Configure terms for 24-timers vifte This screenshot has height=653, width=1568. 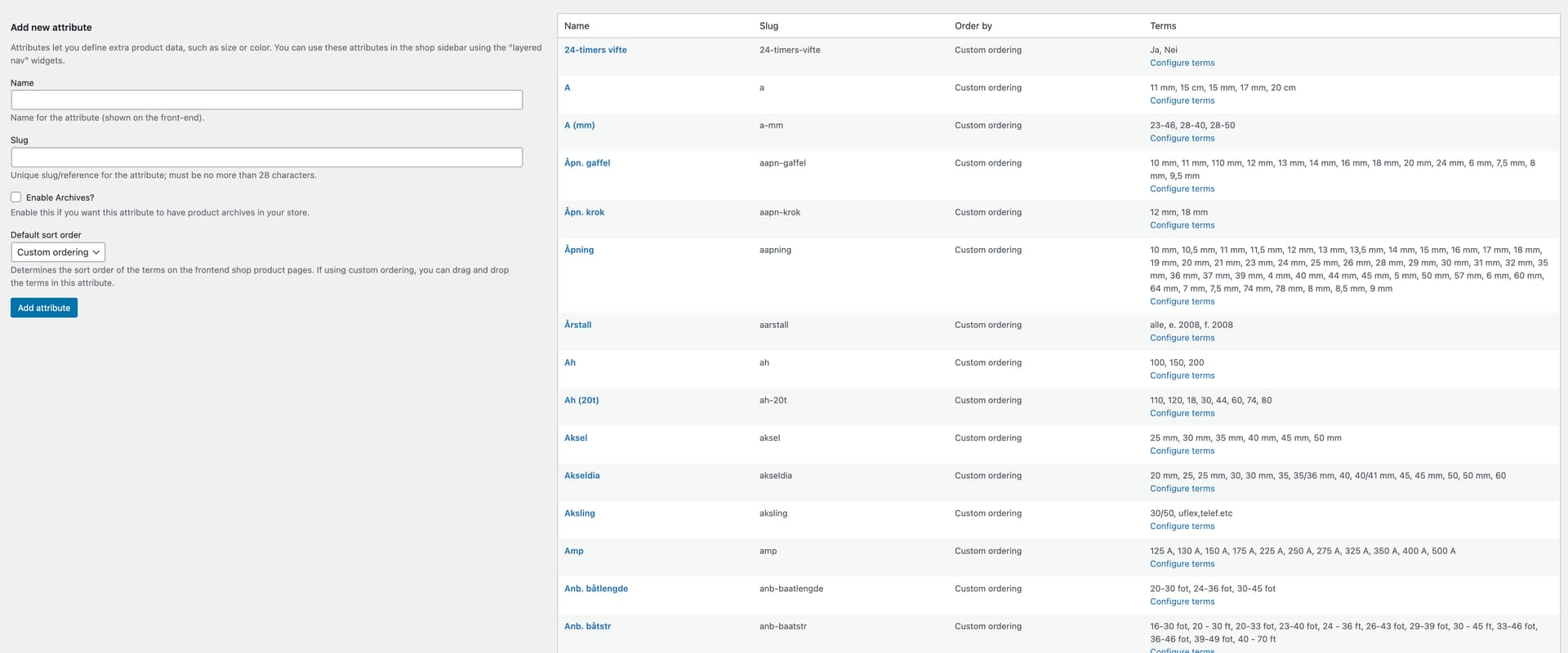(x=1182, y=63)
